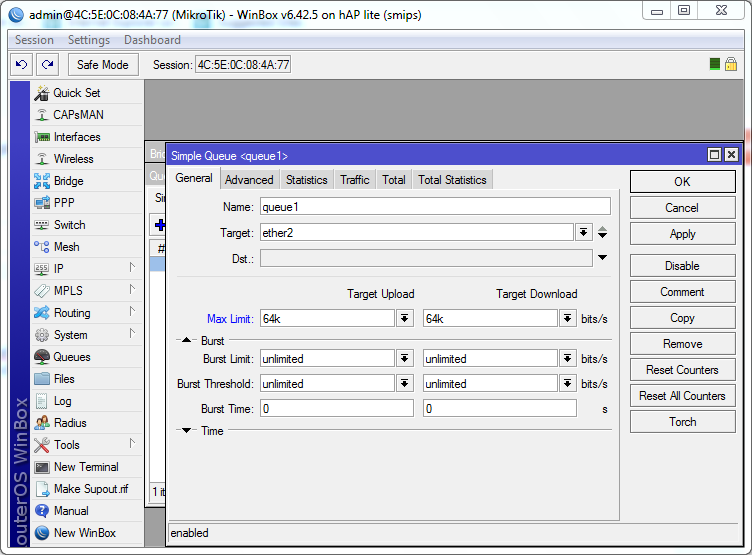The image size is (752, 555).
Task: Open Max Limit download dropdown
Action: click(x=568, y=318)
